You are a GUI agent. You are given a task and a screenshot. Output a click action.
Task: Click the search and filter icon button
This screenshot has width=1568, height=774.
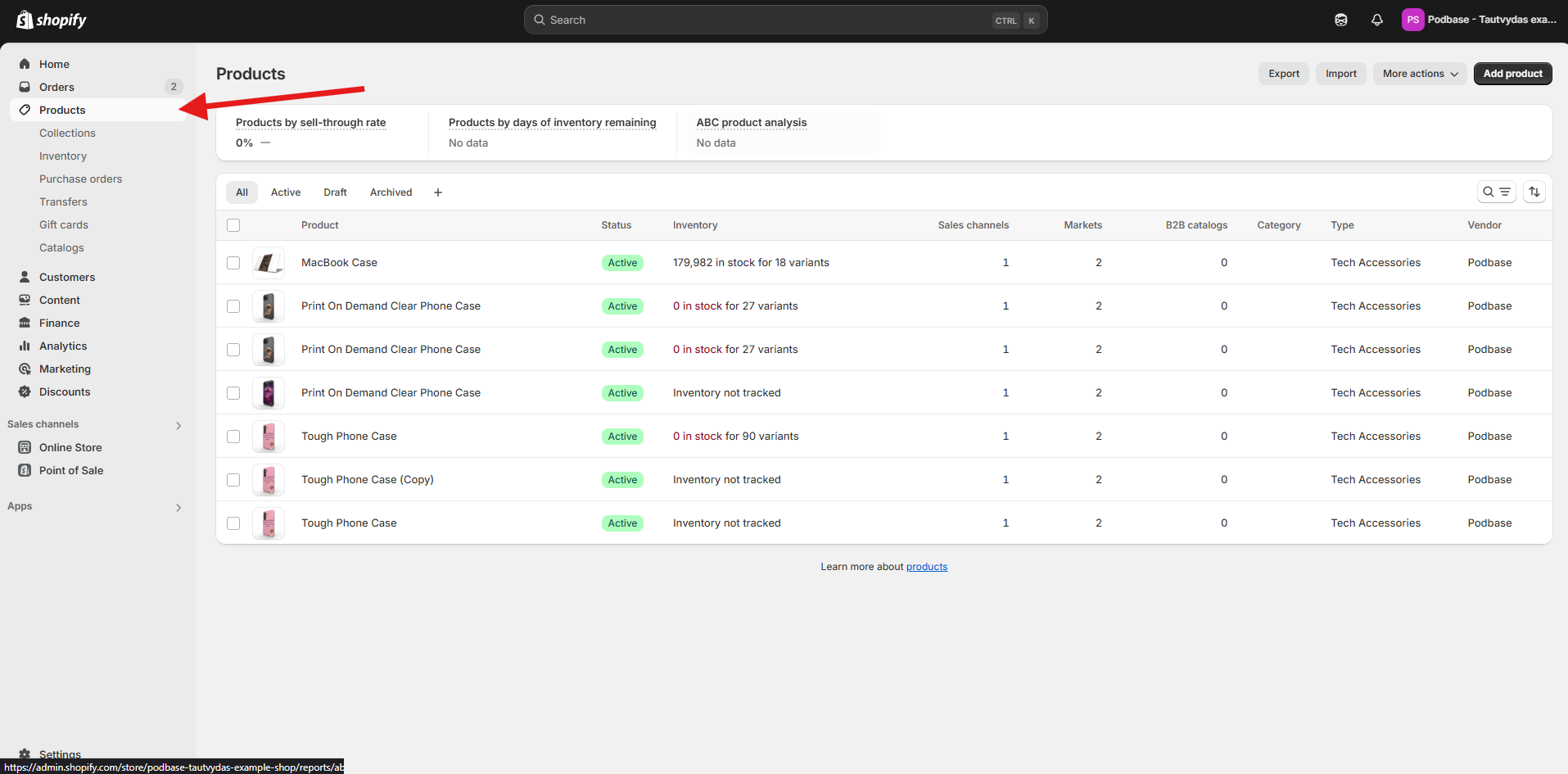(x=1496, y=192)
